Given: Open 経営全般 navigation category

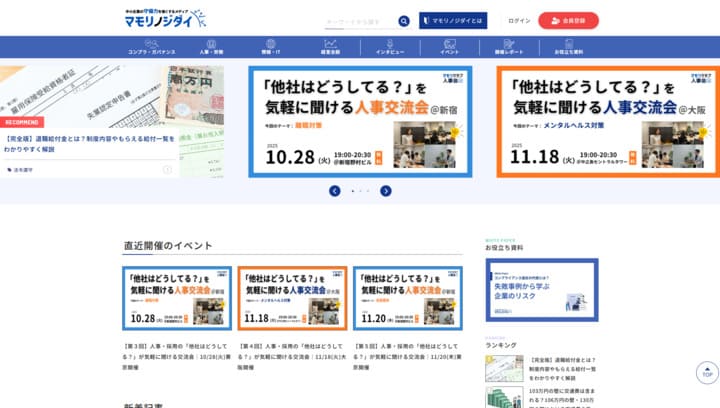Looking at the screenshot, I should point(330,47).
